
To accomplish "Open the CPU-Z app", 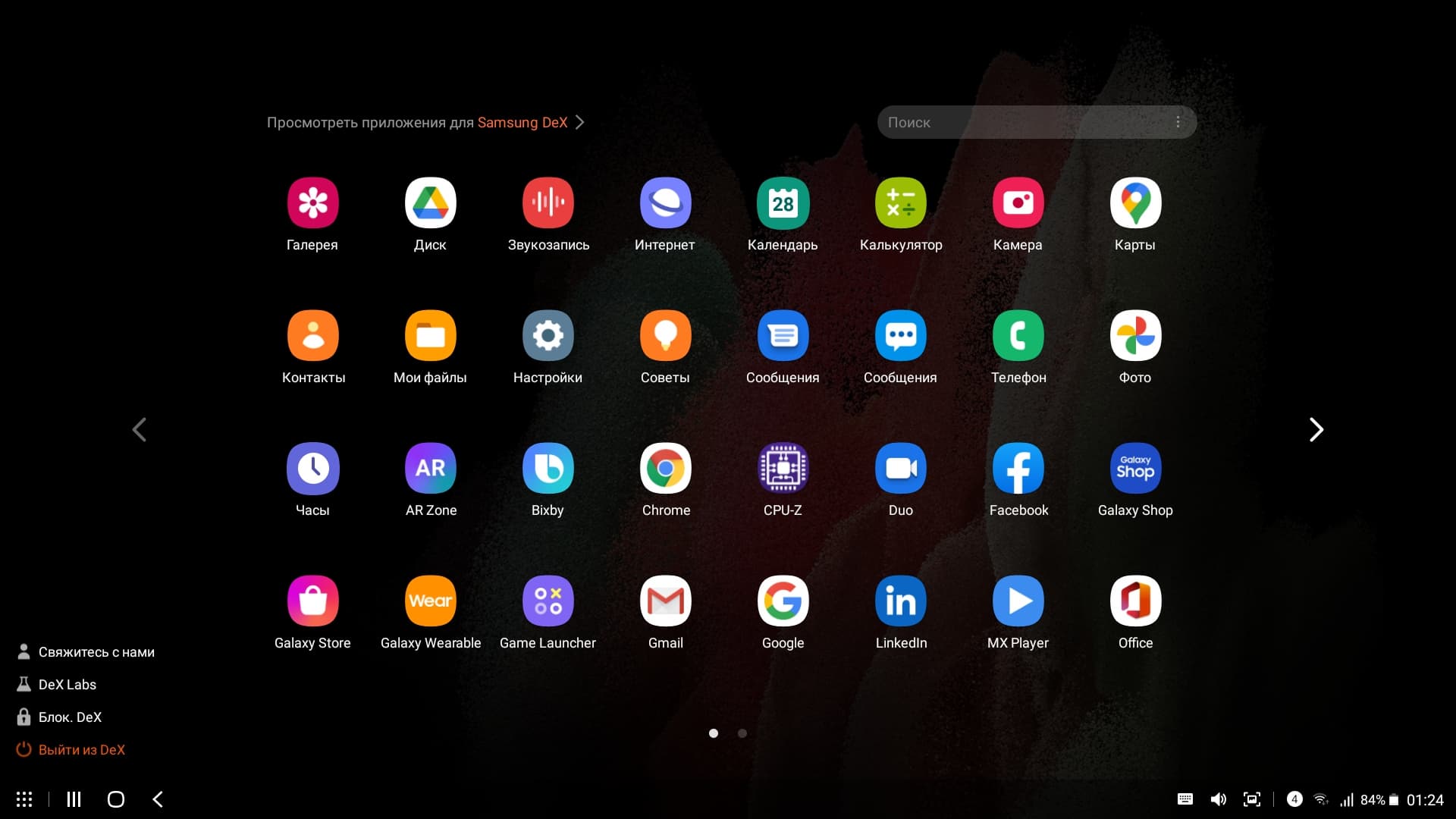I will (783, 469).
